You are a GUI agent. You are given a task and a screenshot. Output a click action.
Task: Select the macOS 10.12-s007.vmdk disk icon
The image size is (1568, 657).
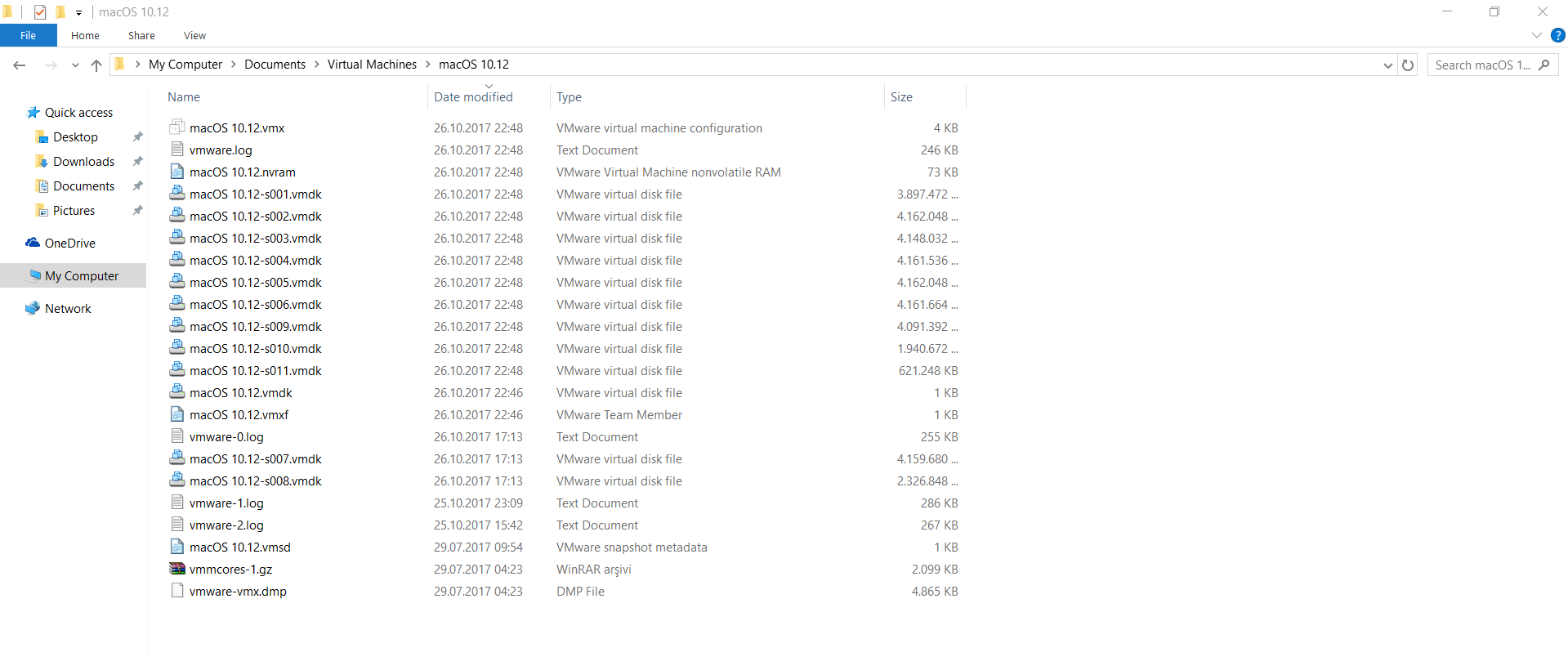pyautogui.click(x=177, y=458)
